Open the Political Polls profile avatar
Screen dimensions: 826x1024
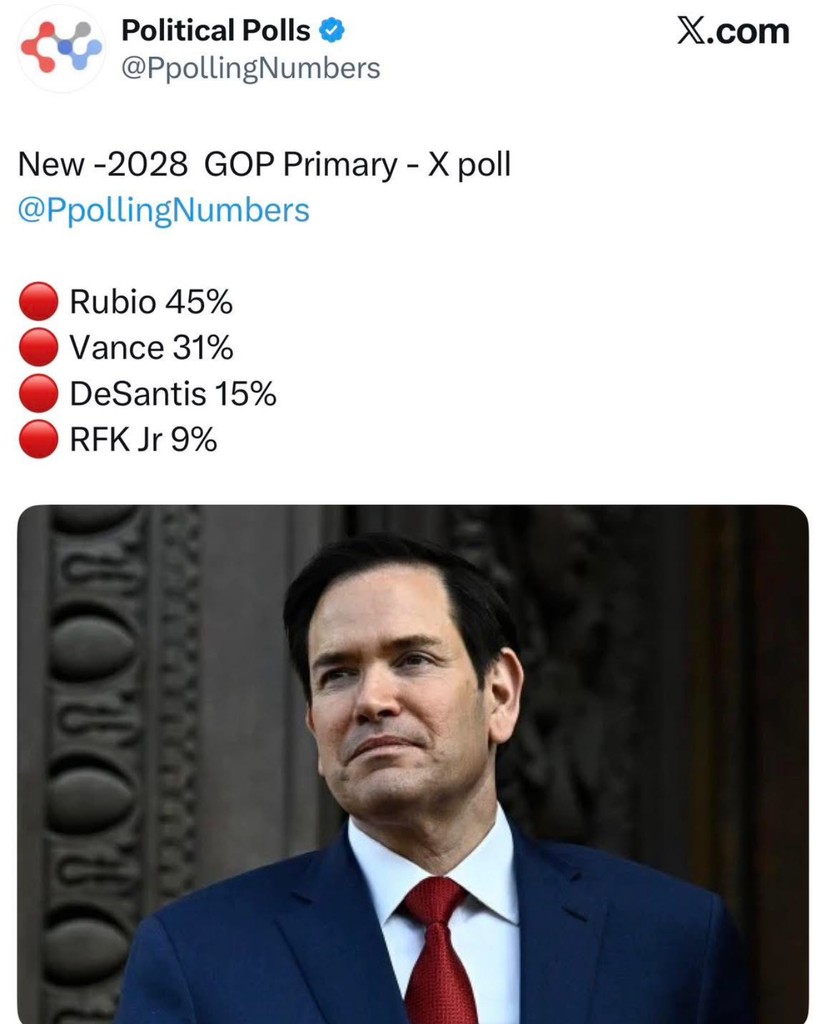pyautogui.click(x=62, y=49)
